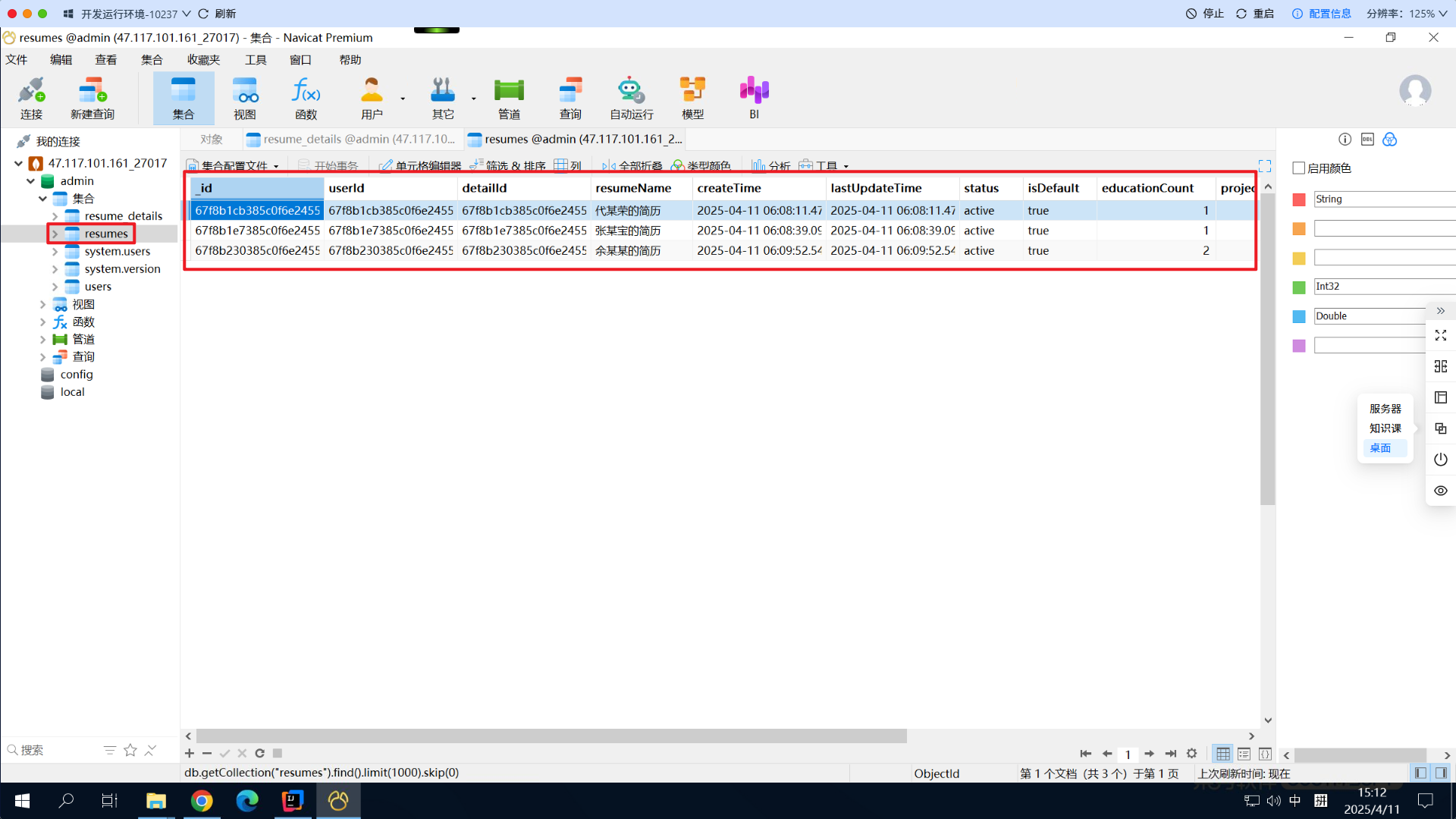
Task: Switch to grid view mode
Action: (1222, 754)
